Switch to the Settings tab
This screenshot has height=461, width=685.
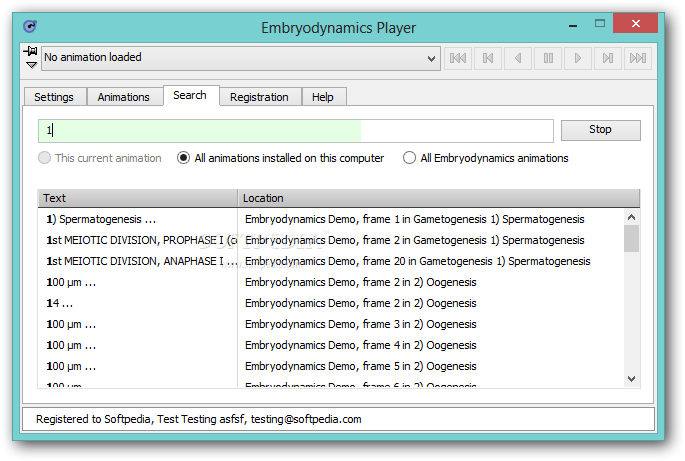coord(54,97)
